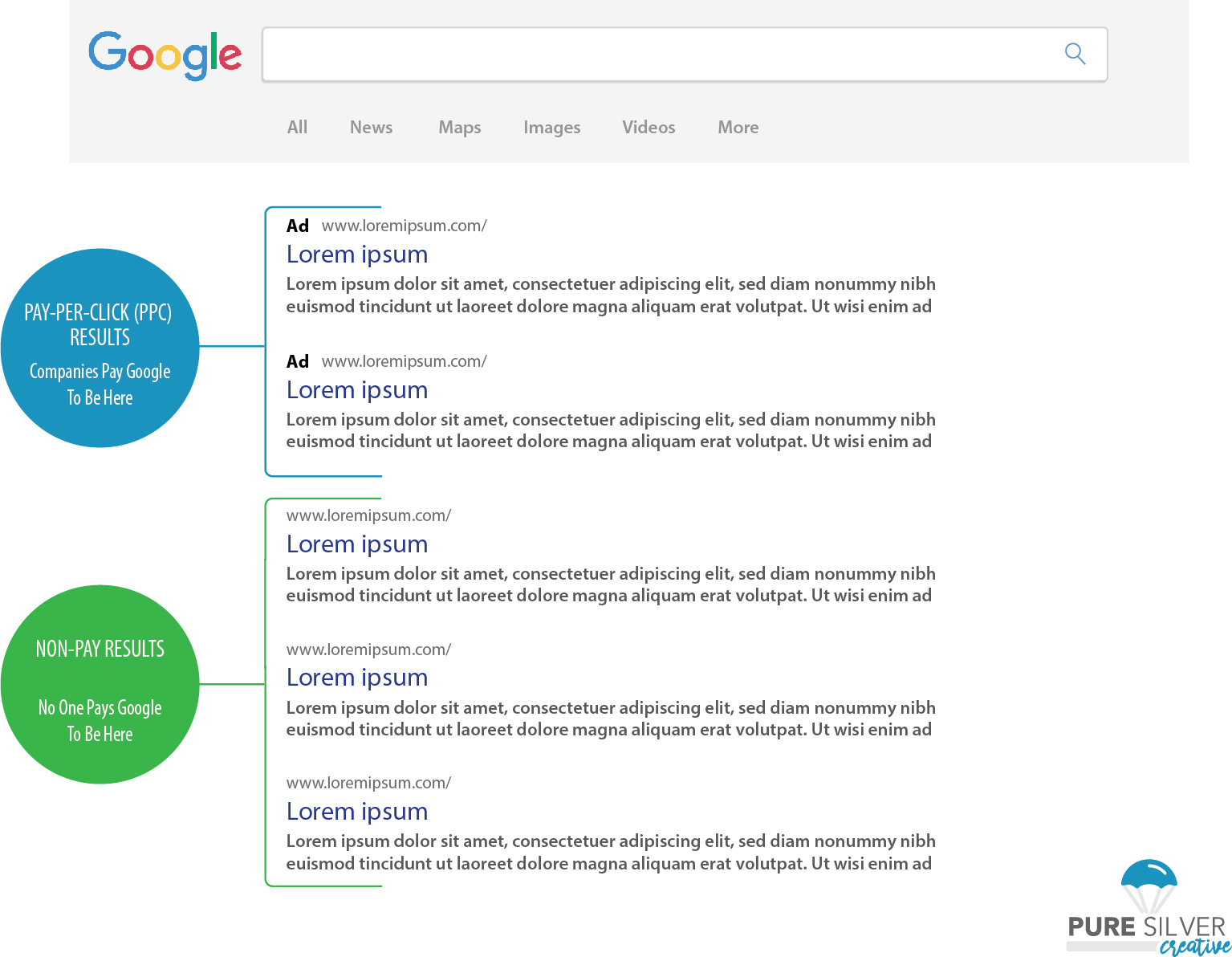Select the blue Pay-Per-Click Results circle
The width and height of the screenshot is (1232, 957).
[100, 348]
